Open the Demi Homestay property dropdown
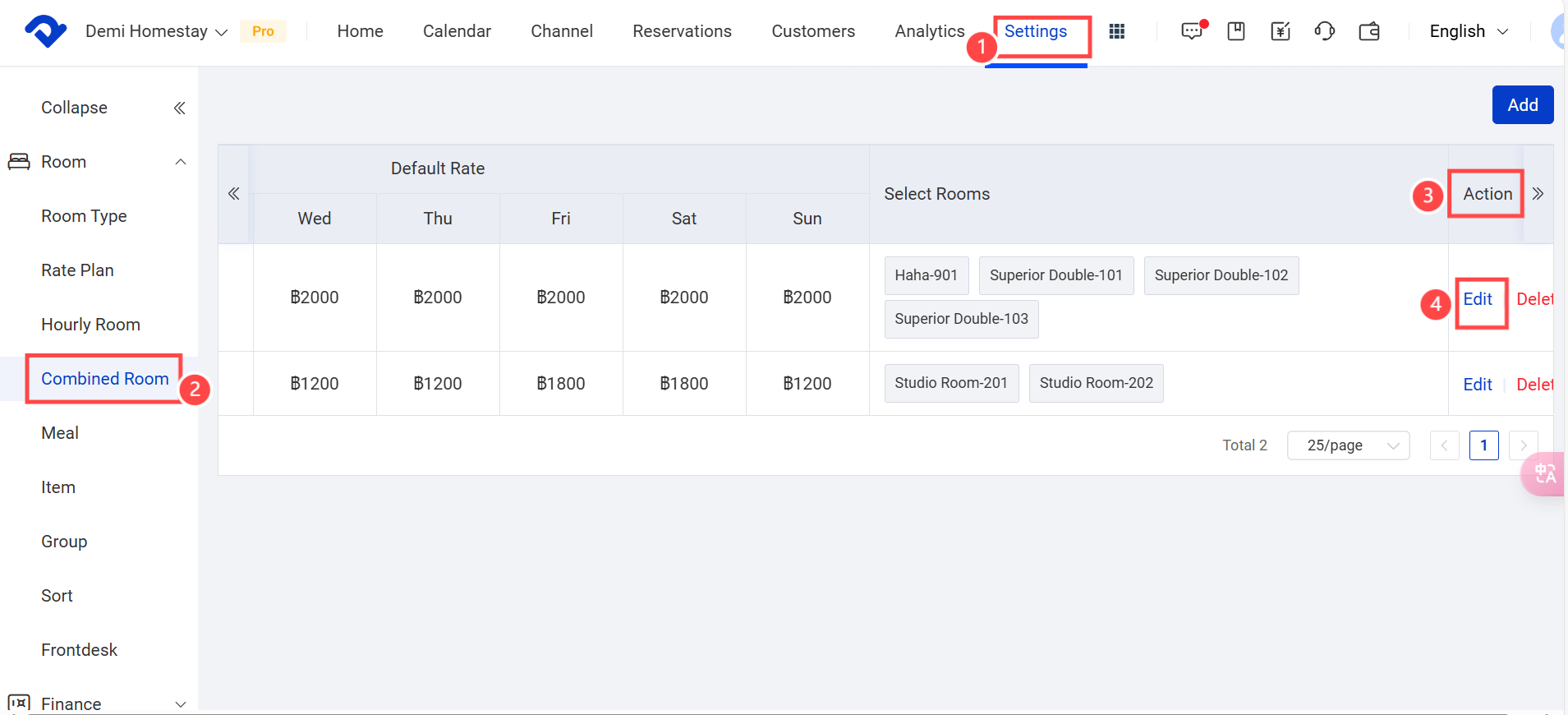This screenshot has height=715, width=1568. point(156,31)
